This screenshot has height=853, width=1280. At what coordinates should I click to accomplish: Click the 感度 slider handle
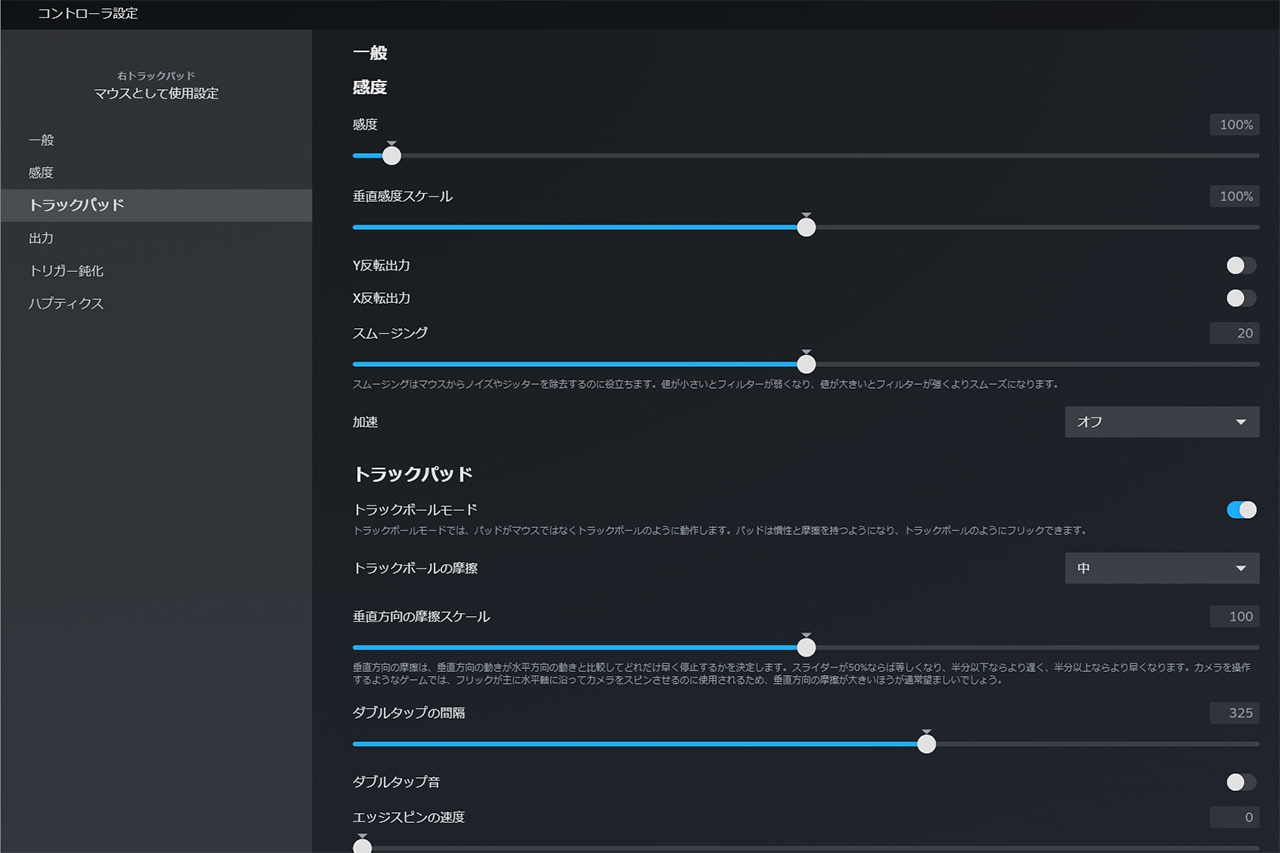392,156
